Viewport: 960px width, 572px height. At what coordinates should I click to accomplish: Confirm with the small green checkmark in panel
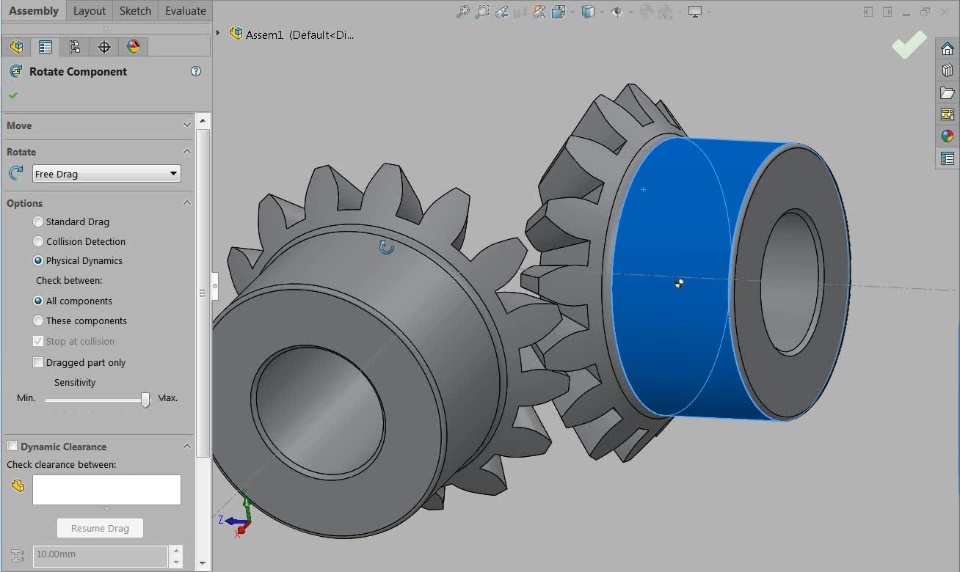[13, 96]
